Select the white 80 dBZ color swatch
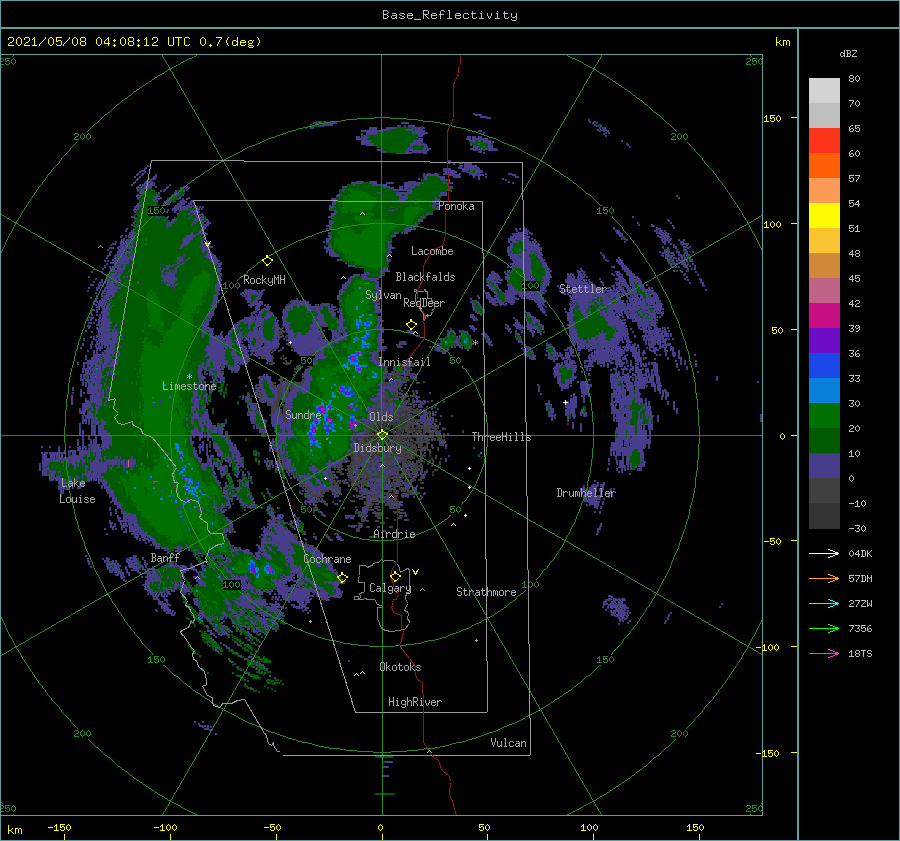 coord(824,90)
